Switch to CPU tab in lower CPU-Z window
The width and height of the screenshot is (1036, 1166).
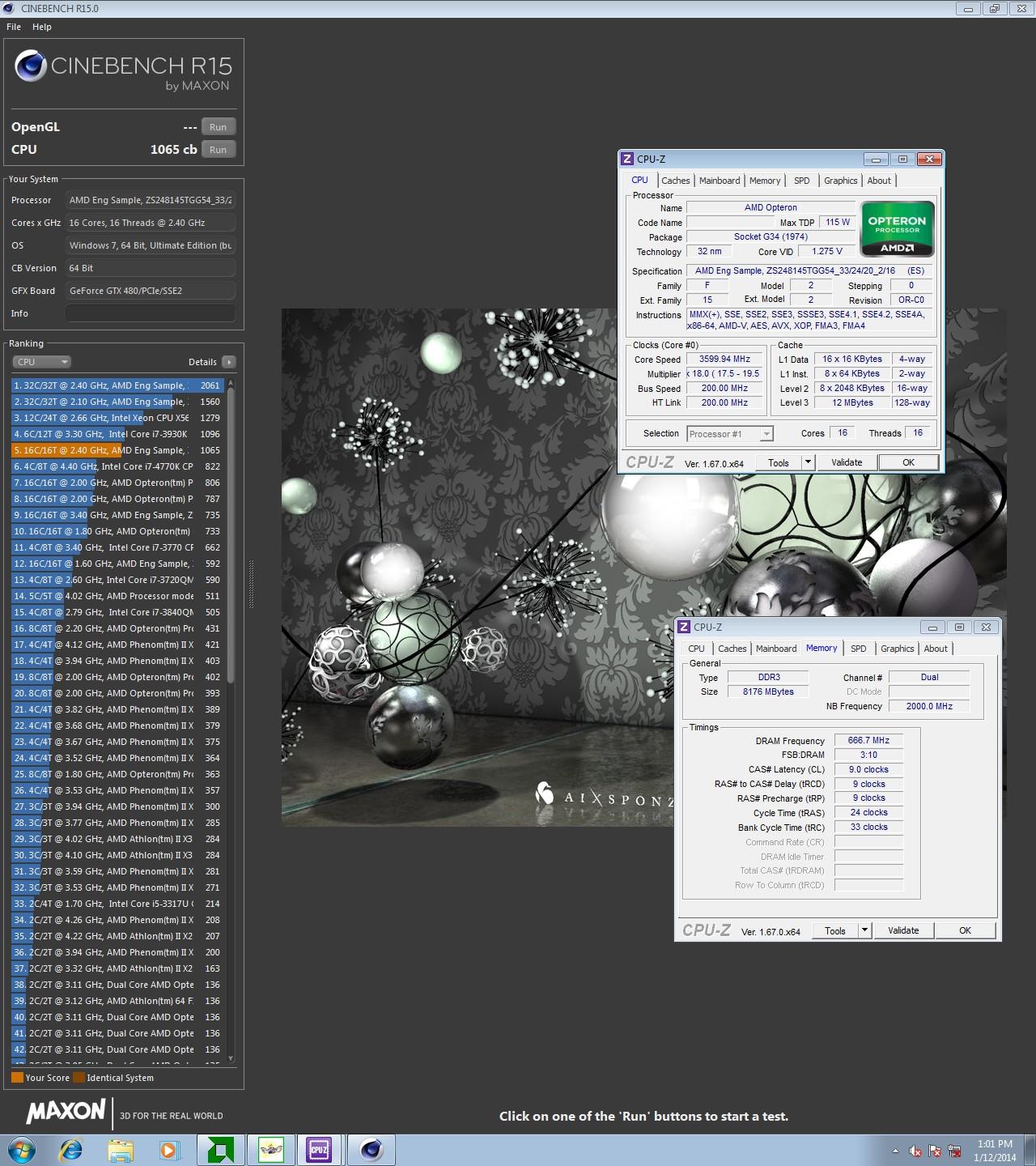point(696,649)
